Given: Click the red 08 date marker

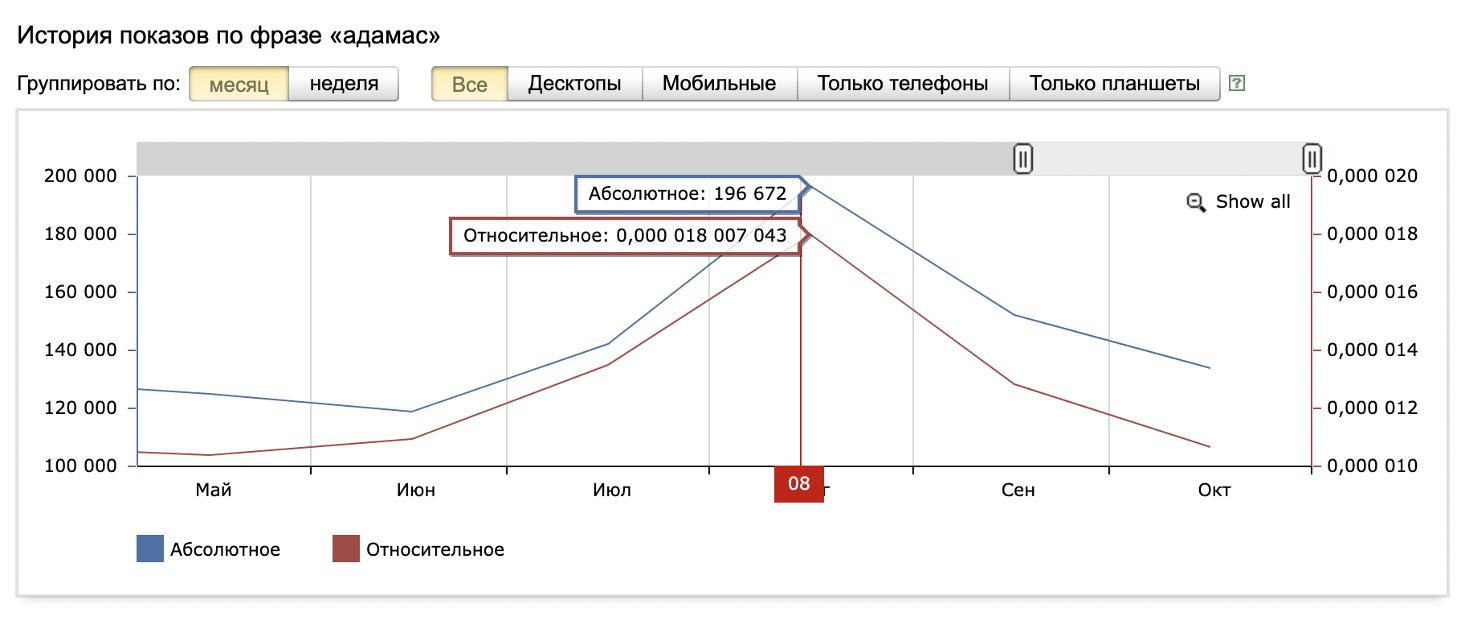Looking at the screenshot, I should tap(798, 484).
